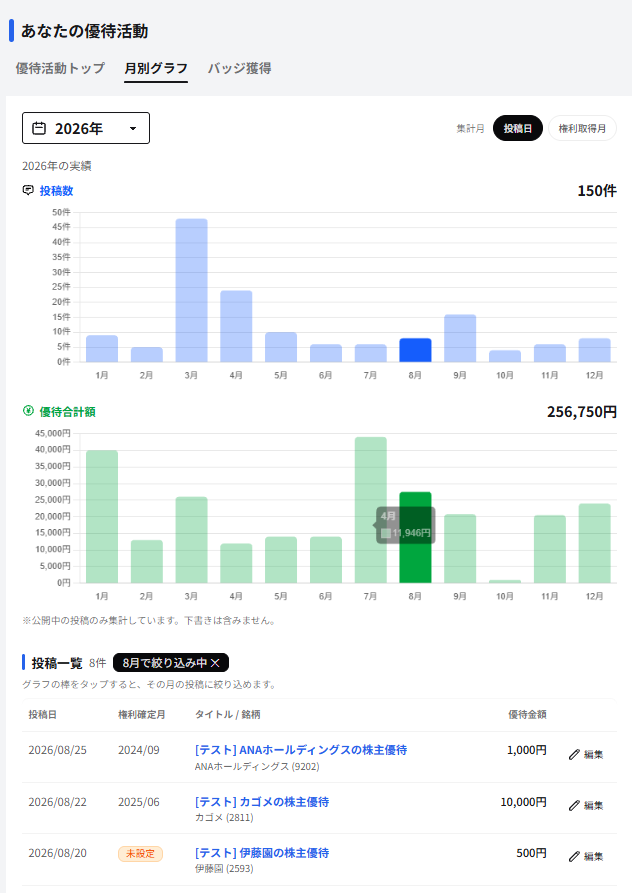The image size is (632, 893).
Task: Open the 伊藤園の株主優待 post link
Action: [x=262, y=853]
